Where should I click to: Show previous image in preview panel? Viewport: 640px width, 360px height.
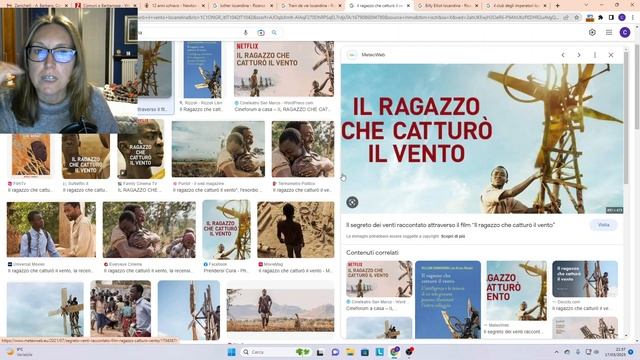pyautogui.click(x=563, y=55)
